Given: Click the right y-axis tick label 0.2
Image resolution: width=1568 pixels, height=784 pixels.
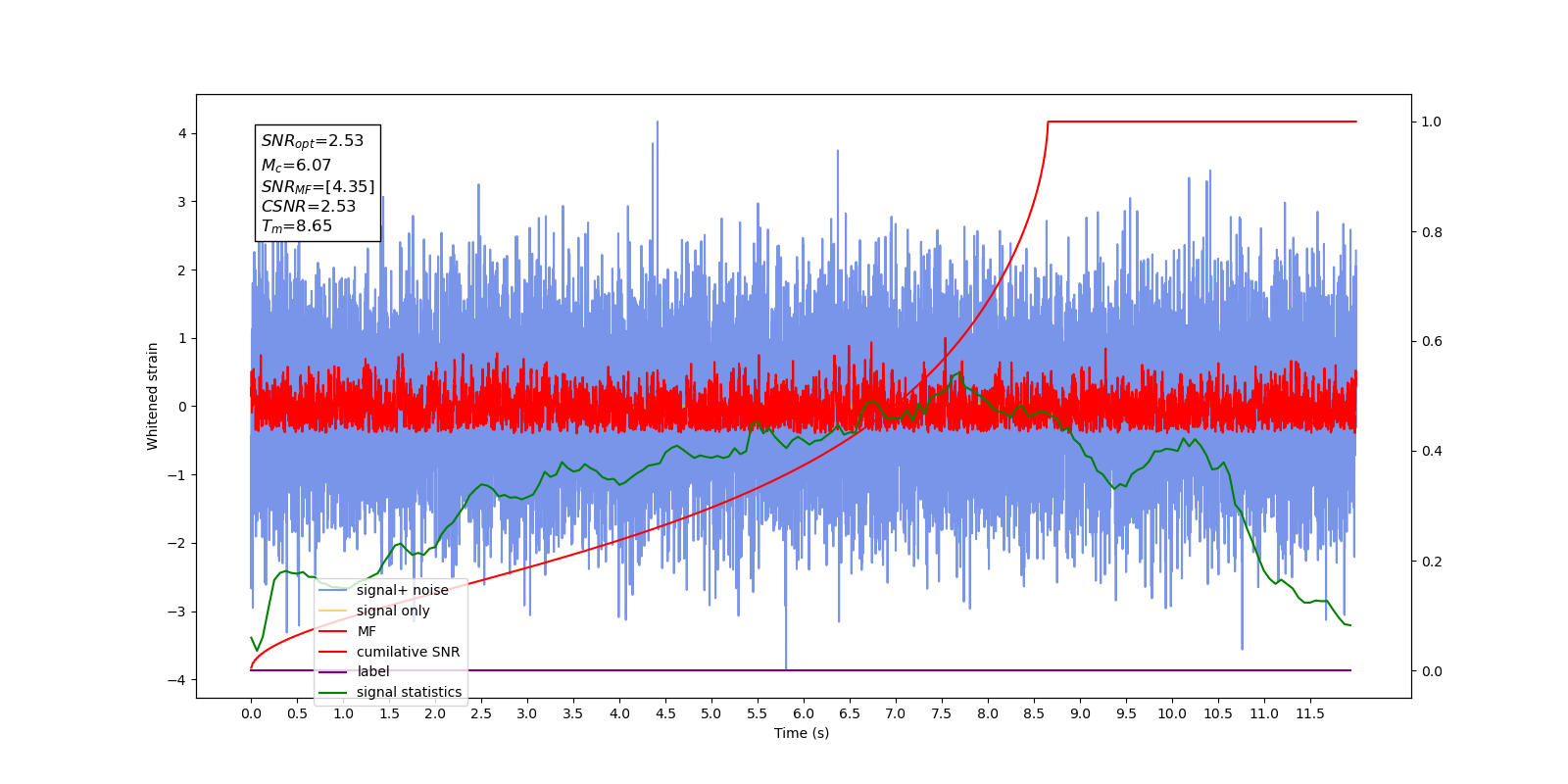Looking at the screenshot, I should click(1431, 562).
